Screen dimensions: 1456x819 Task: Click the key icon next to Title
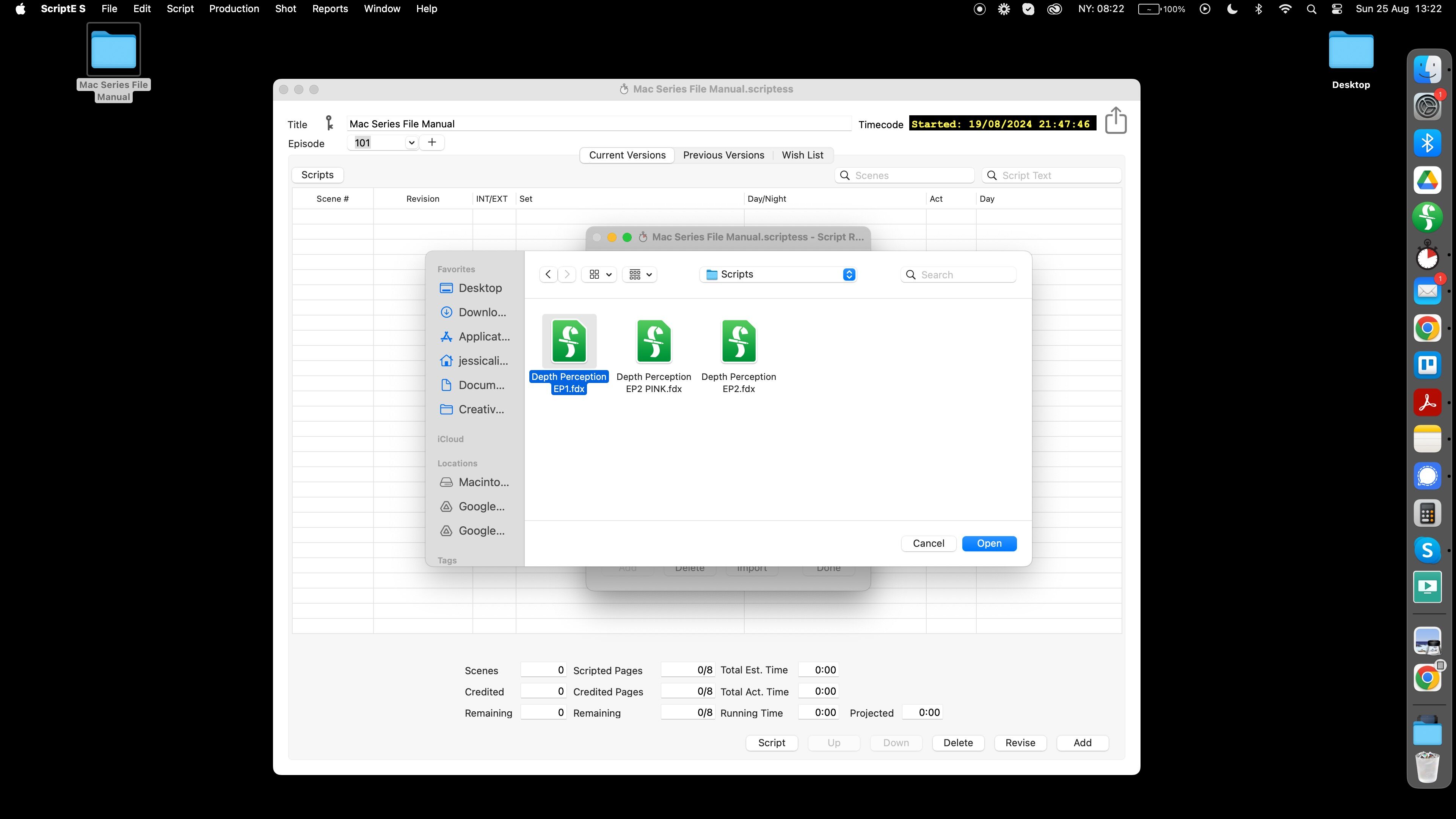(x=329, y=123)
